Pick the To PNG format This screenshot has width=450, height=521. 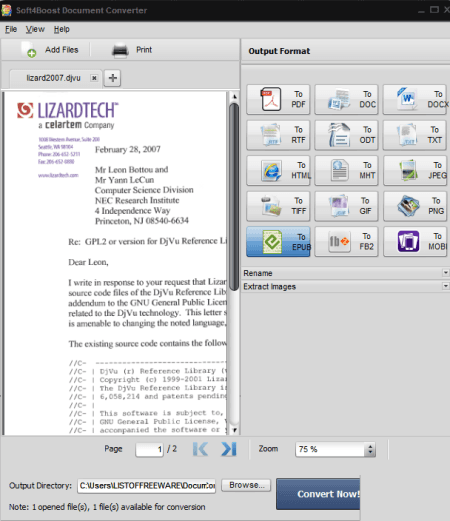(415, 206)
